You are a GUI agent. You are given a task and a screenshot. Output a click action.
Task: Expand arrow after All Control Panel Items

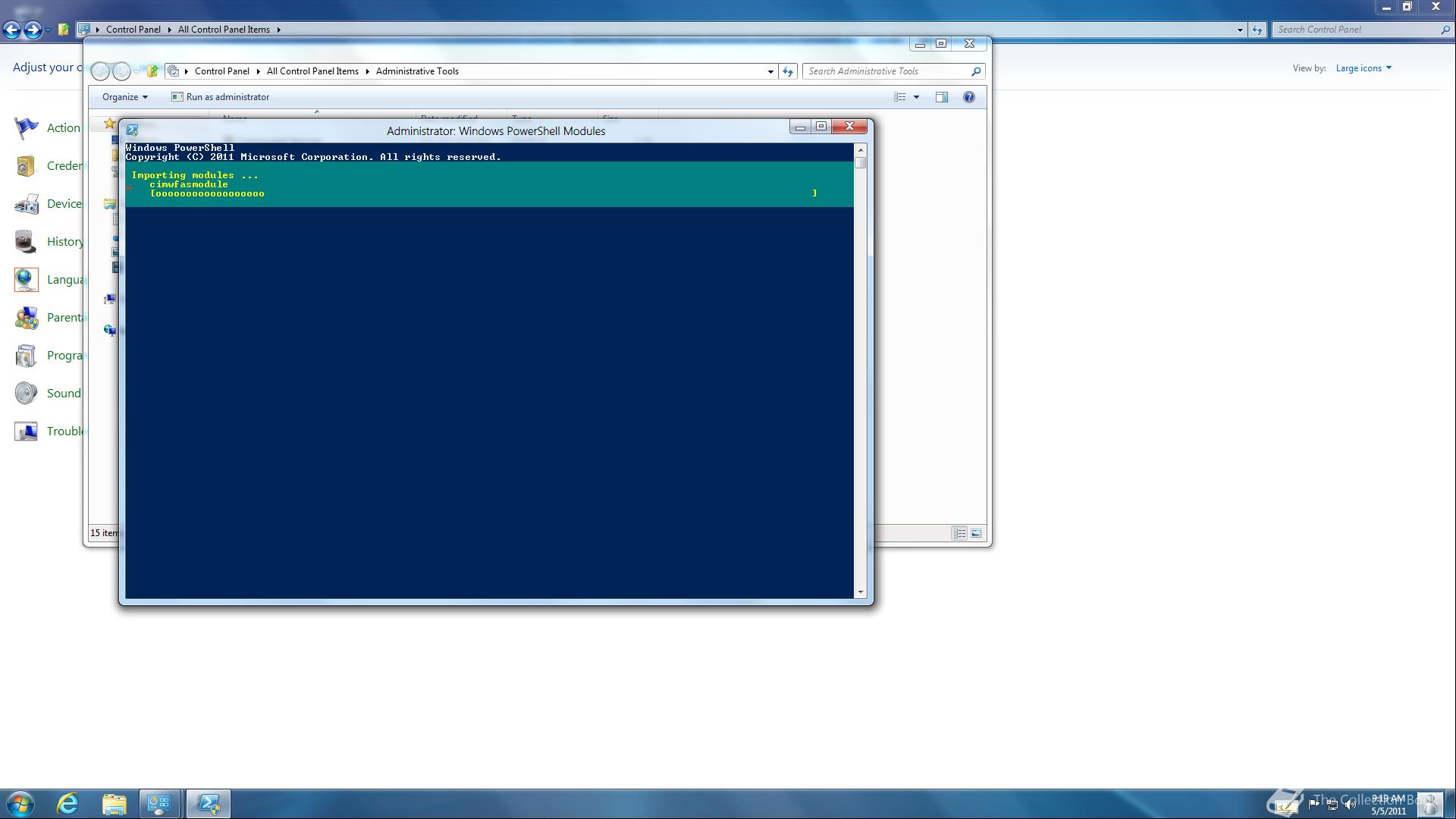point(278,30)
